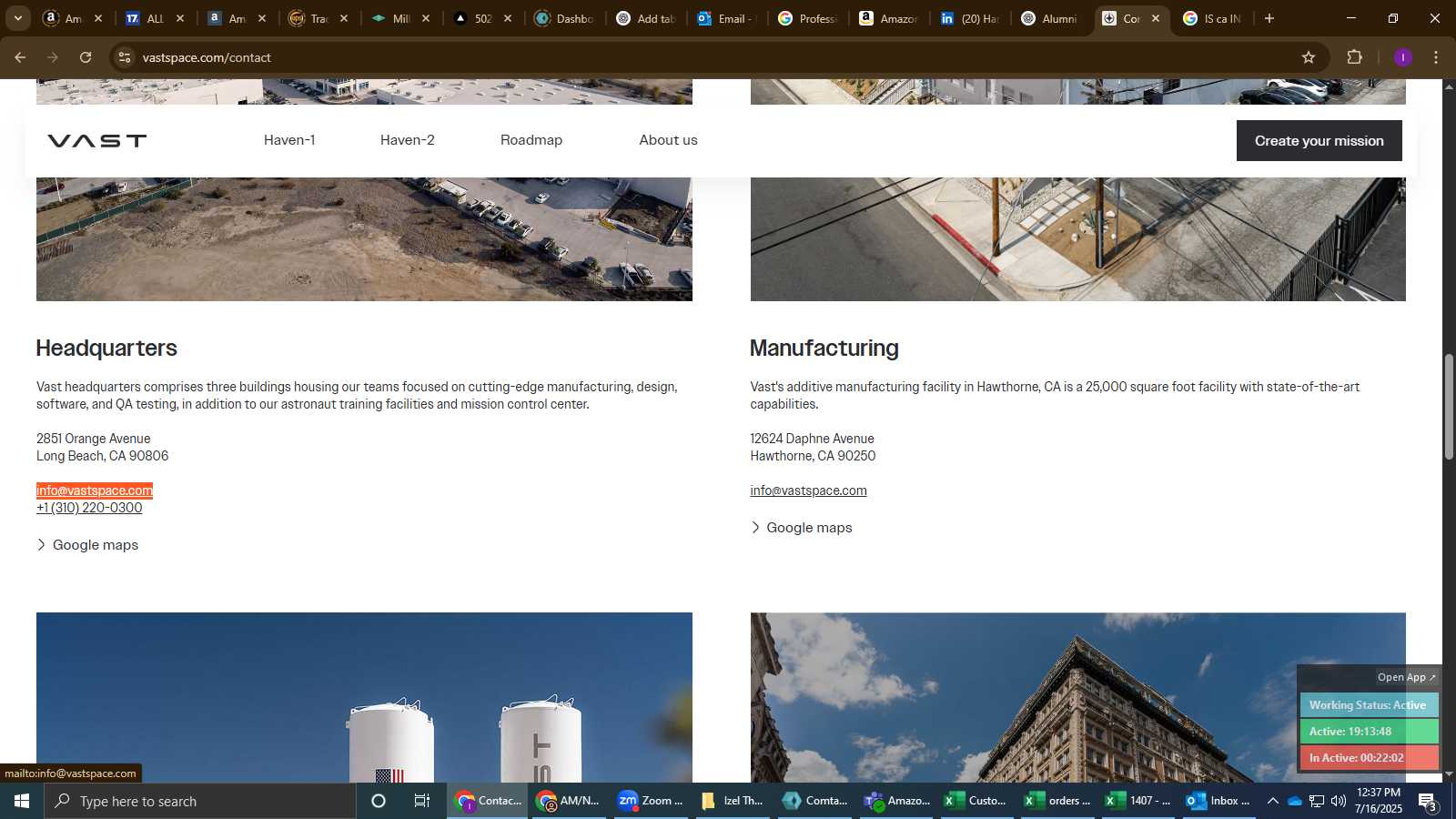
Task: Open Task View icon
Action: tap(422, 801)
